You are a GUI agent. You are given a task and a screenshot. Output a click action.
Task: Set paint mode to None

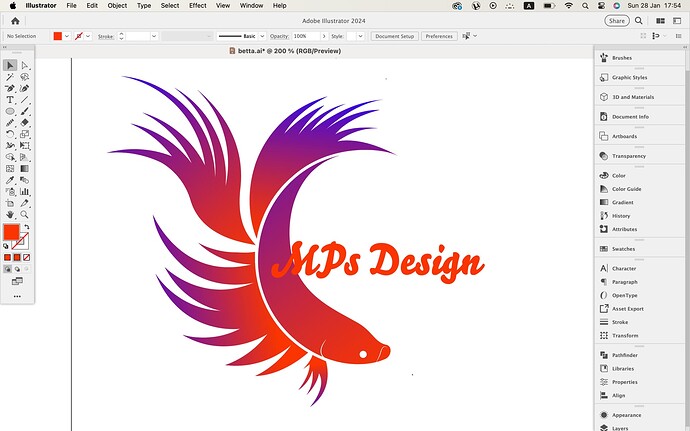[x=26, y=258]
